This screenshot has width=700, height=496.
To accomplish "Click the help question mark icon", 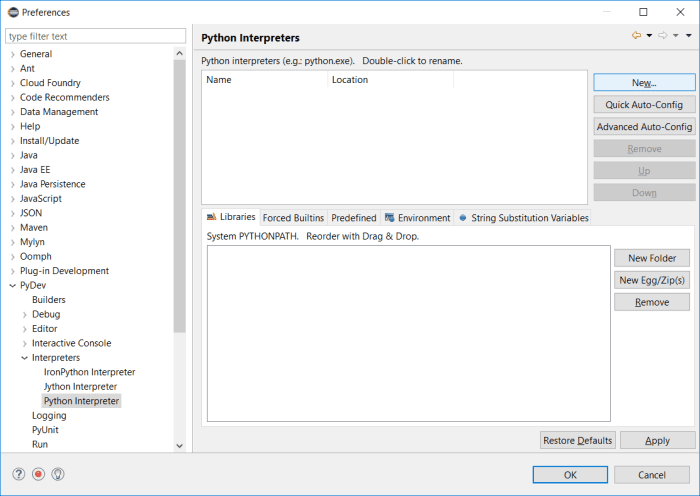I will (19, 474).
